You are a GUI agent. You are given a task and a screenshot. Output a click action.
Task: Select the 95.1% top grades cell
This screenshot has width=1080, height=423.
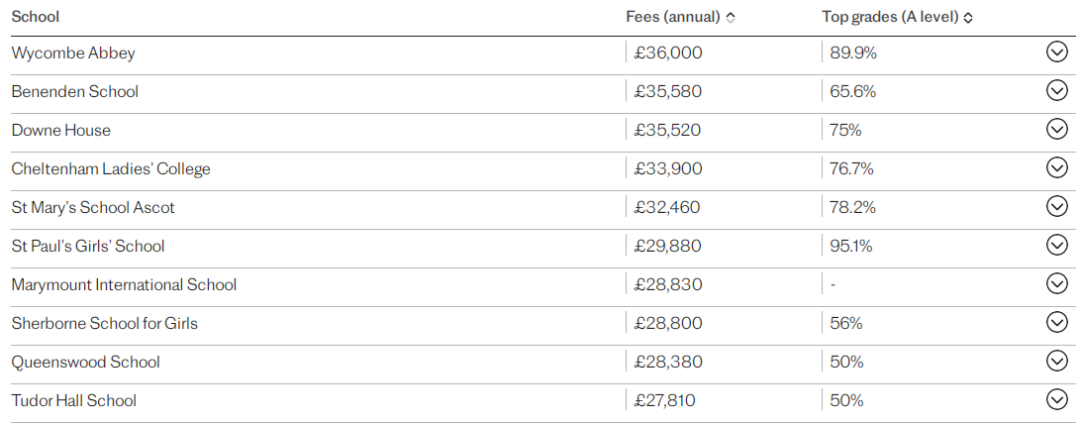click(851, 246)
